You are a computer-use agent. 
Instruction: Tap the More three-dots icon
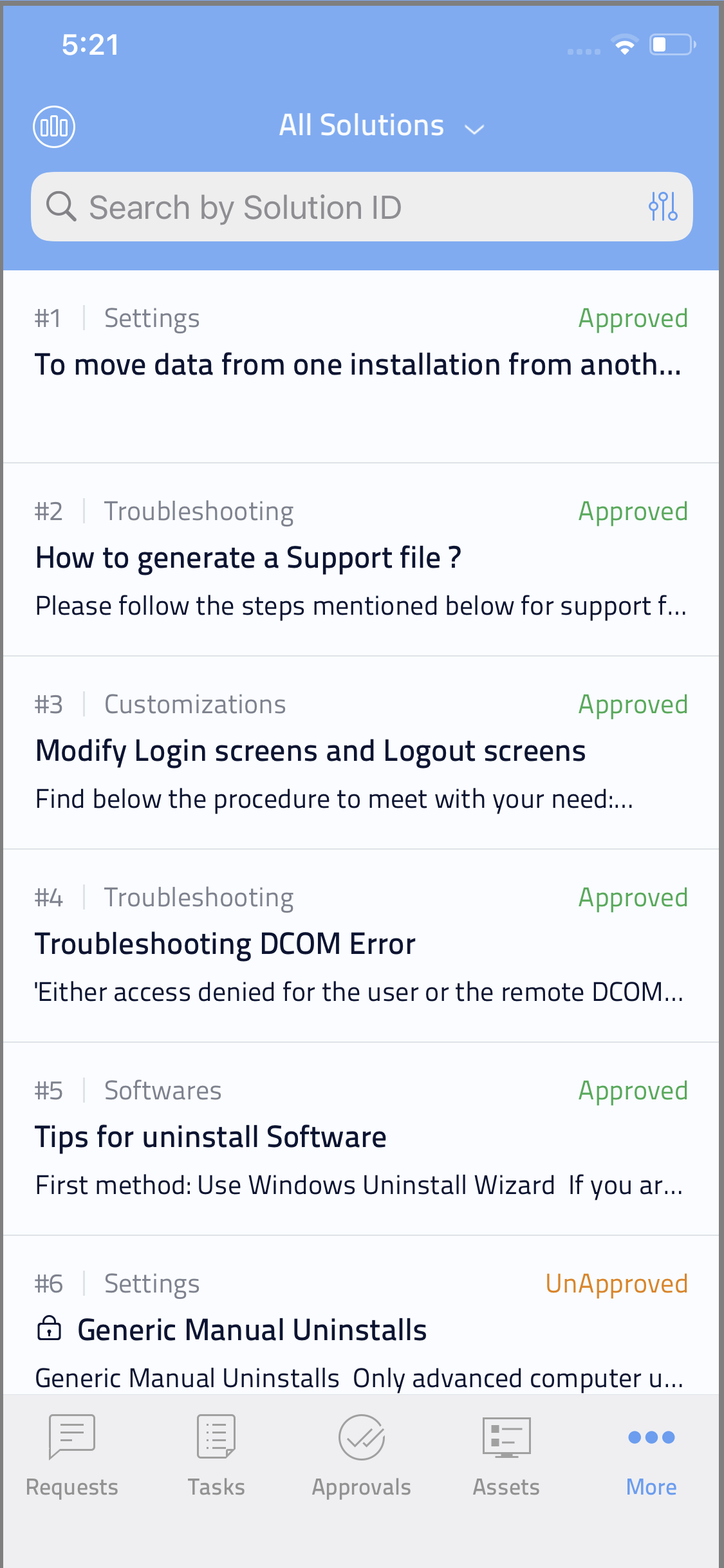tap(651, 1437)
